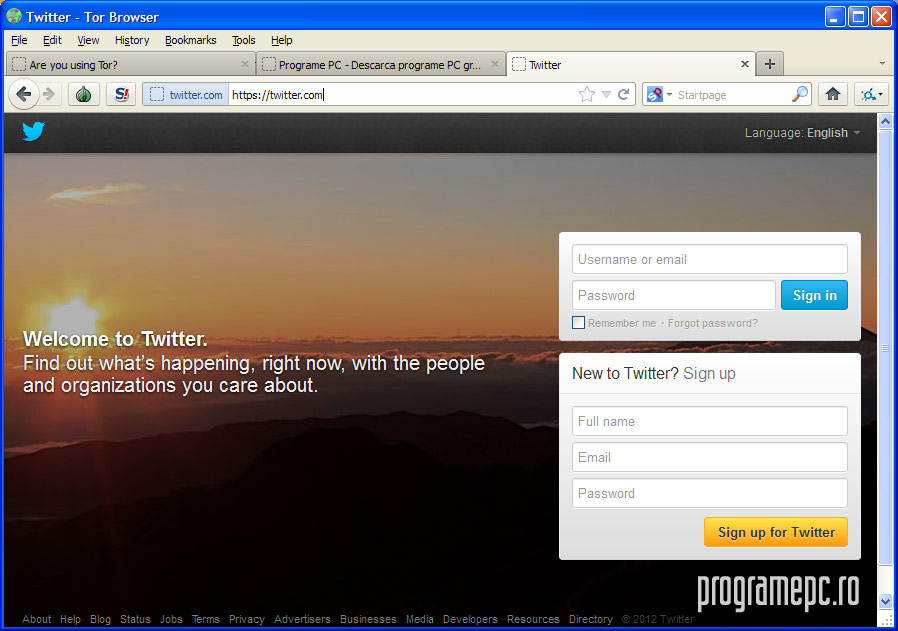Image resolution: width=898 pixels, height=631 pixels.
Task: Close the 'Programe PC' tab
Action: pyautogui.click(x=495, y=64)
